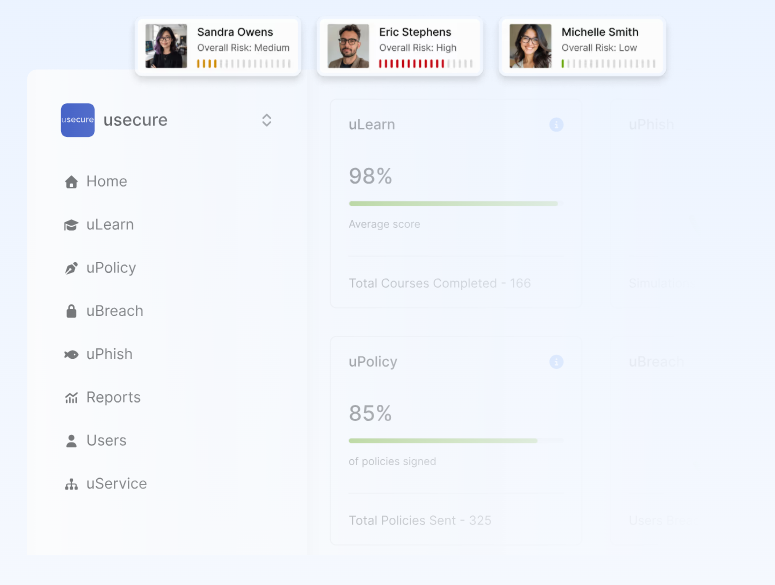Click the uService hierarchy icon
The height and width of the screenshot is (585, 775).
[x=71, y=484]
